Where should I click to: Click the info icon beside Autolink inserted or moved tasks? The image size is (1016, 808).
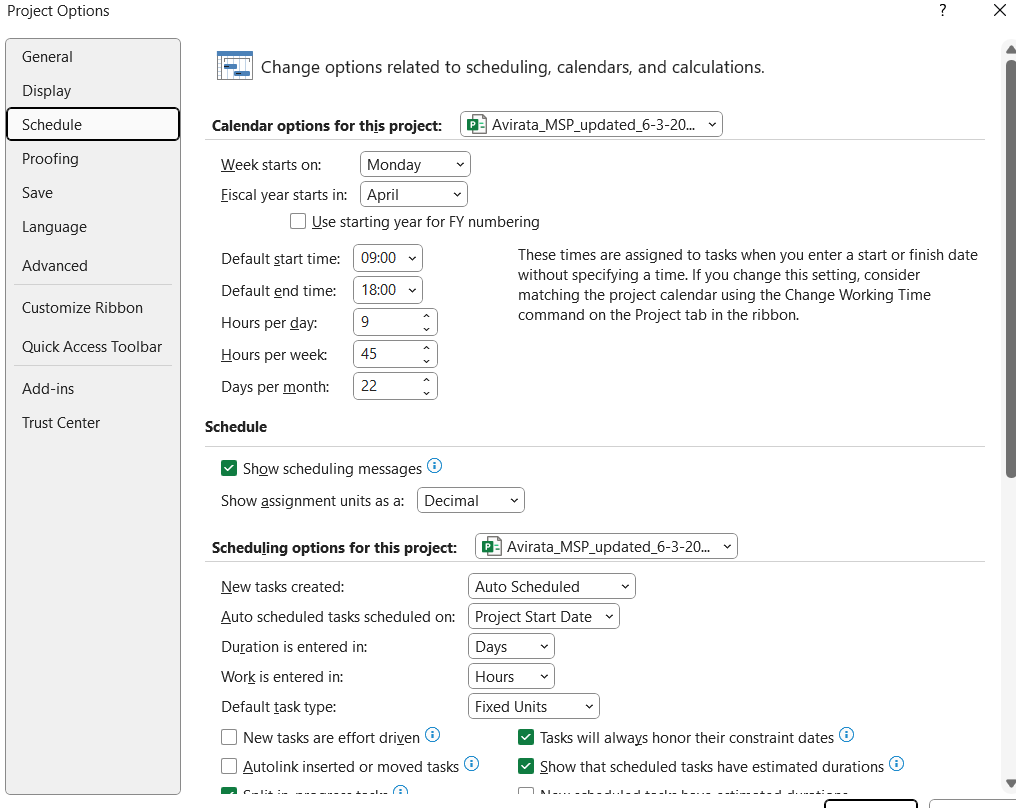(470, 765)
